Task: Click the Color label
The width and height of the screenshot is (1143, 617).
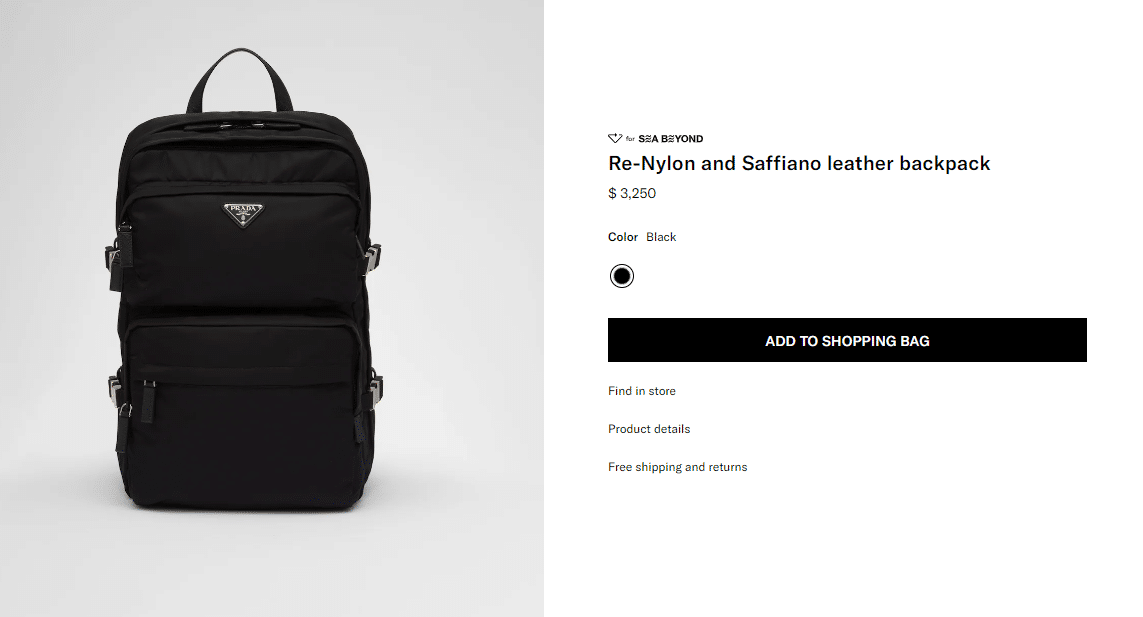Action: pos(623,237)
